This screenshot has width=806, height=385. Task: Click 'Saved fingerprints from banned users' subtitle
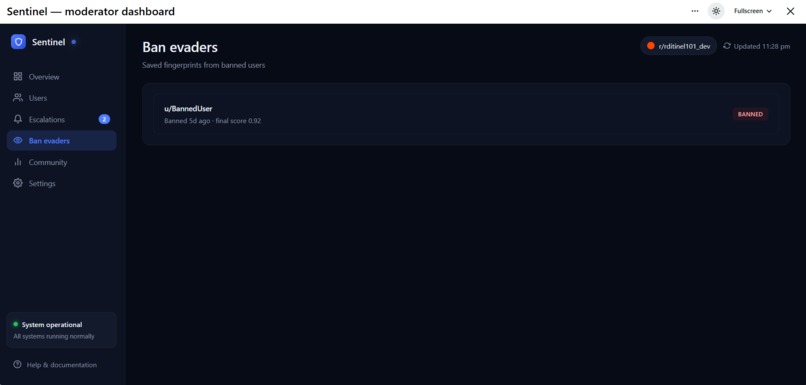[x=204, y=65]
